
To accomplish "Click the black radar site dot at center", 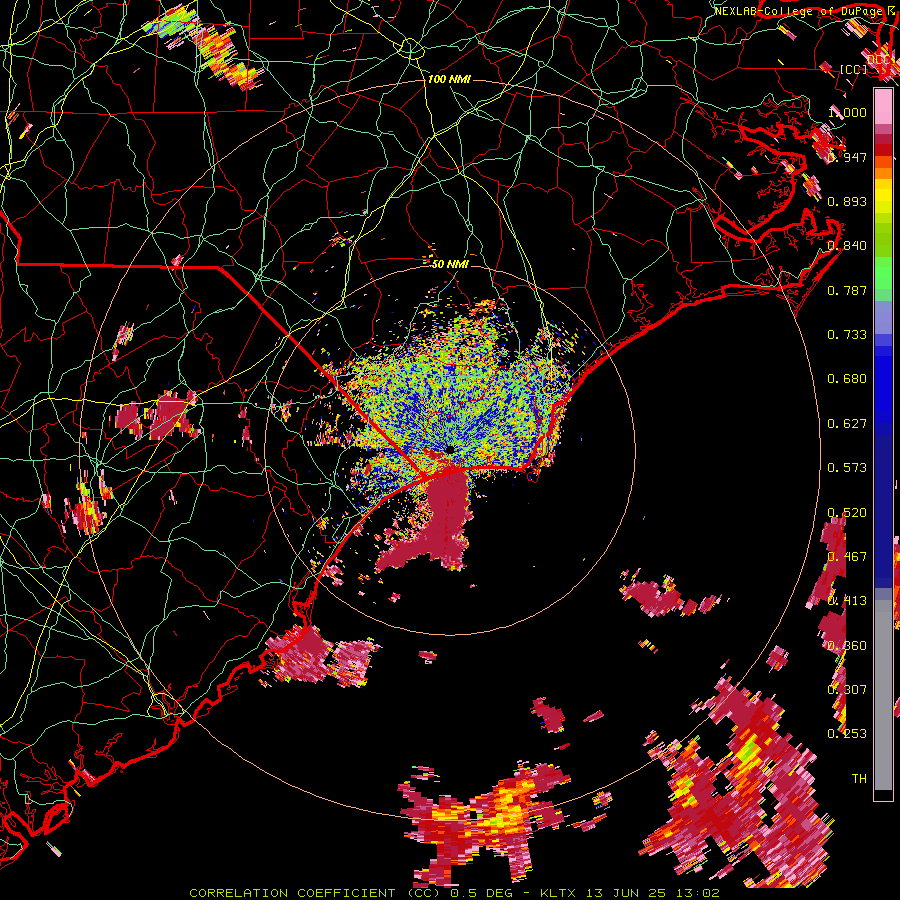I will (450, 449).
